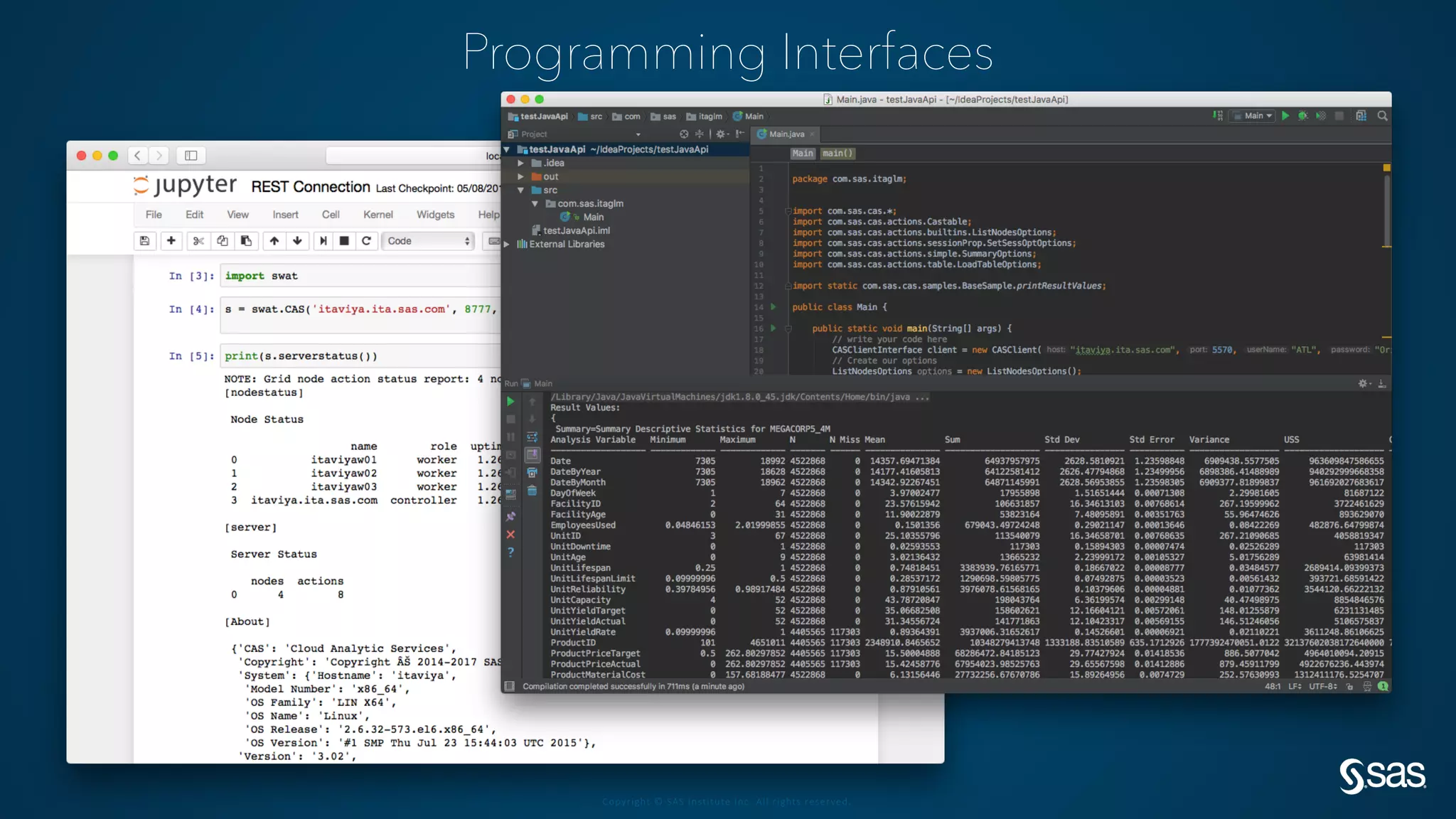Image resolution: width=1456 pixels, height=819 pixels.
Task: Select the print(s.serverstatus()) cell
Action: 361,356
